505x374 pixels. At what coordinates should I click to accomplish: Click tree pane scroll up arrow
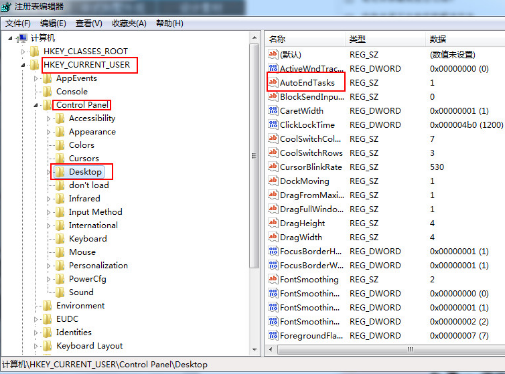255,38
